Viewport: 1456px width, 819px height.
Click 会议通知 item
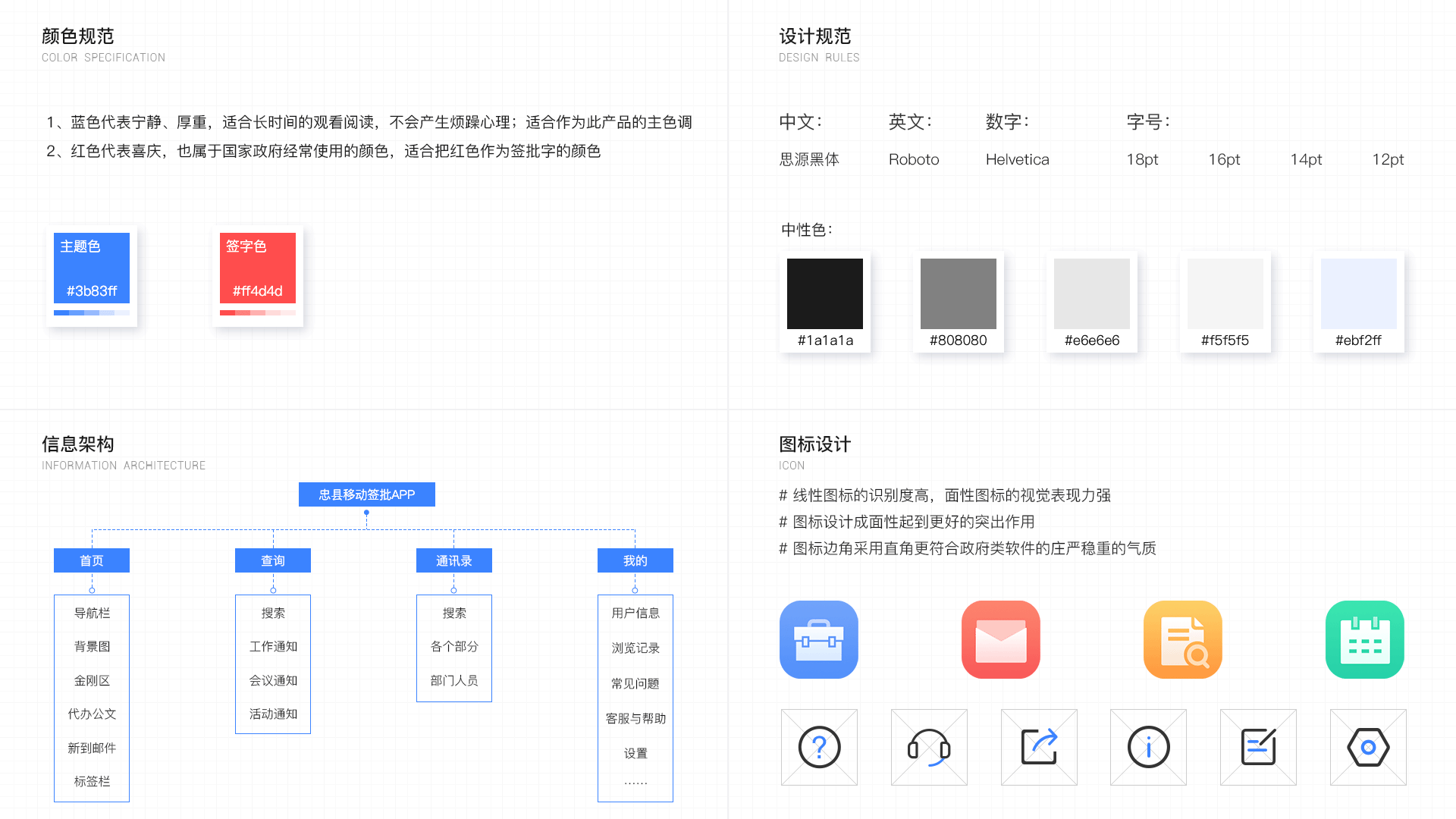pyautogui.click(x=273, y=680)
